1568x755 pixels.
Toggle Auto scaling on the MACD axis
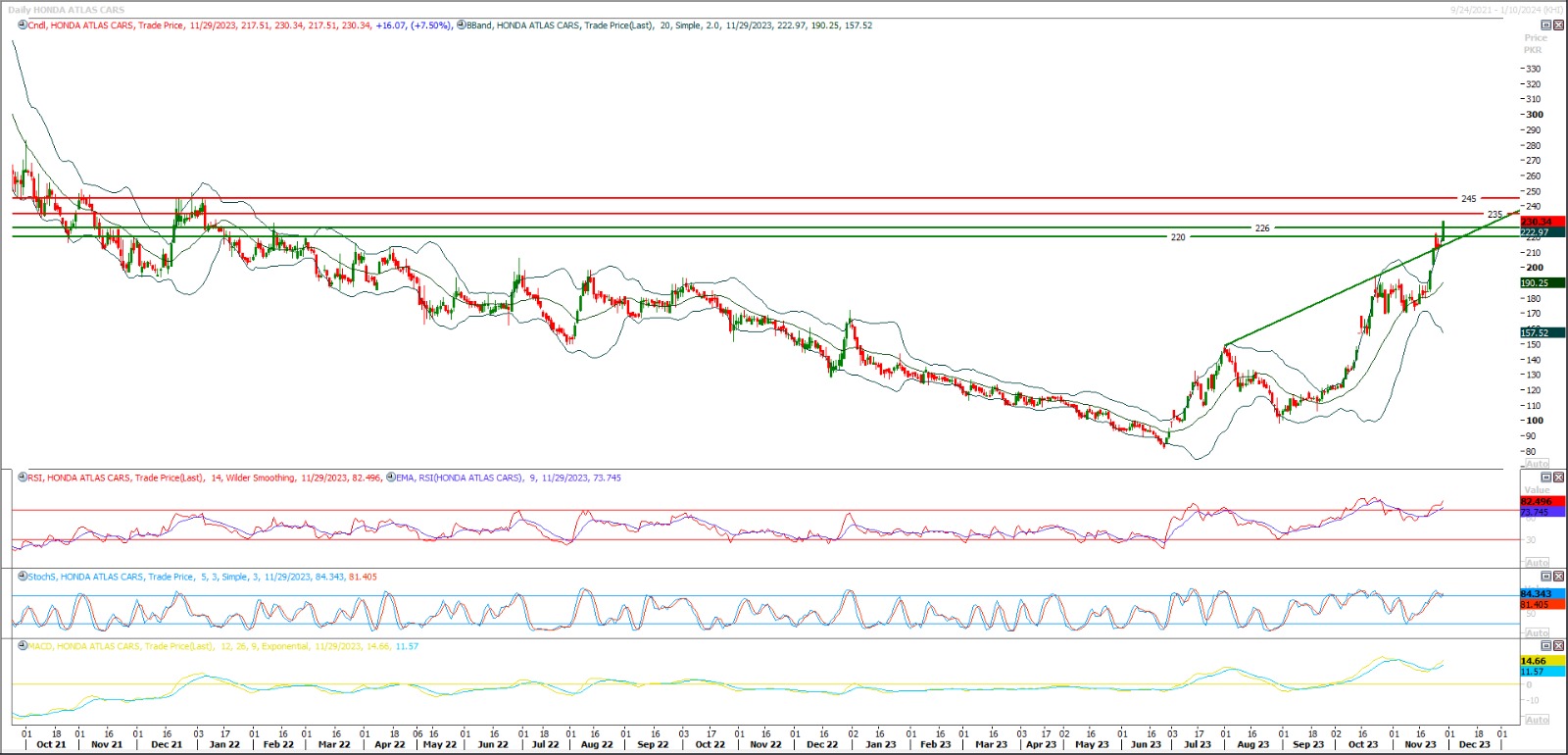[1537, 720]
